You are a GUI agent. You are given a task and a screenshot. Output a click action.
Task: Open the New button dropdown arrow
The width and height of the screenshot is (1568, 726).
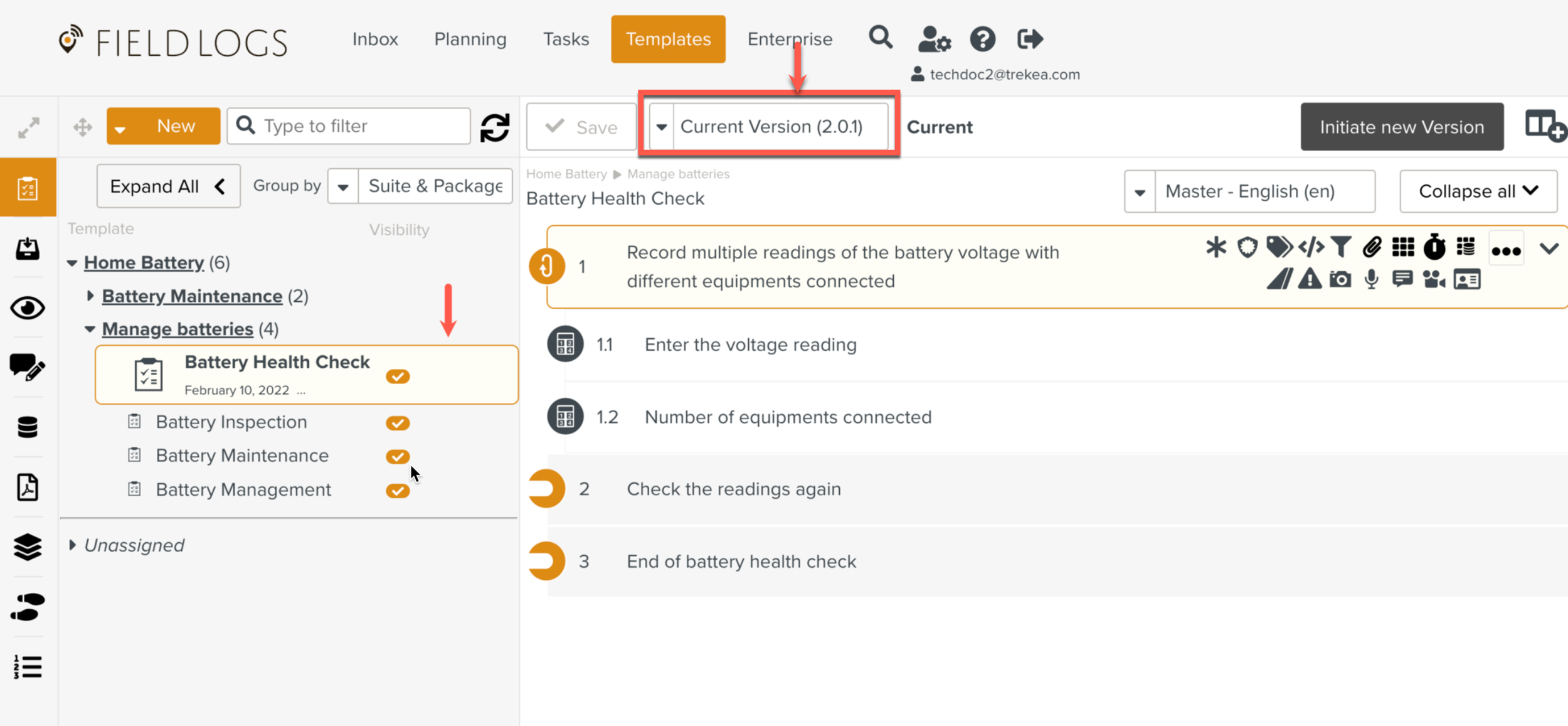[120, 129]
